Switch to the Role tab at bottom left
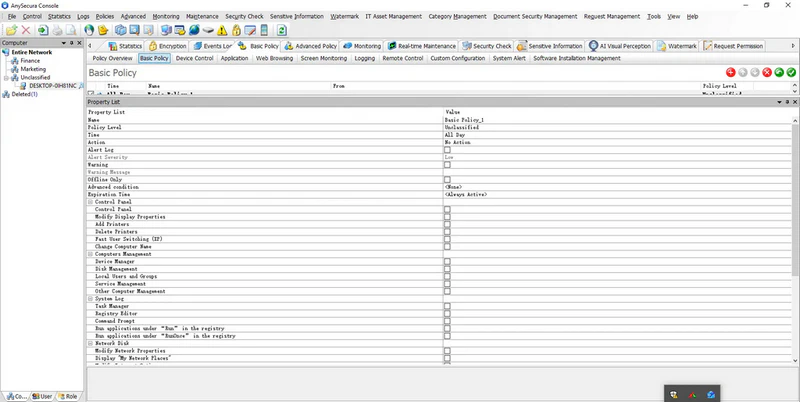The width and height of the screenshot is (800, 402). coord(68,396)
